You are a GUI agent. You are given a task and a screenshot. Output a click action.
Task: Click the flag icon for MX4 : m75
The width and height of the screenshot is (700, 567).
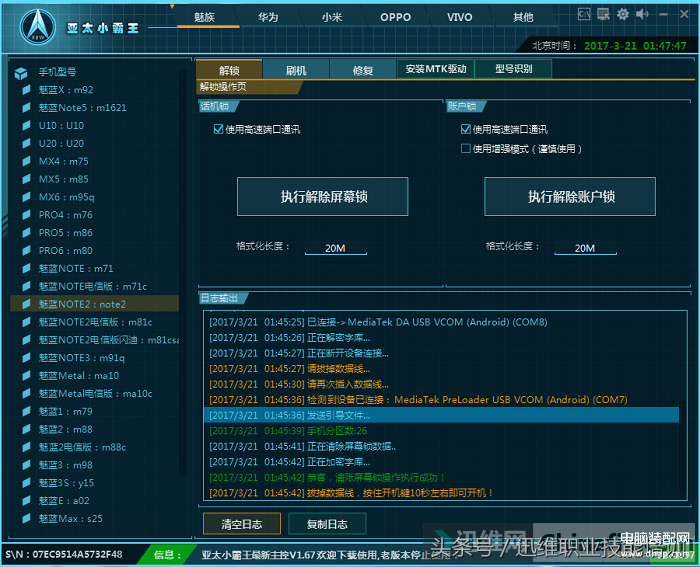pos(26,161)
